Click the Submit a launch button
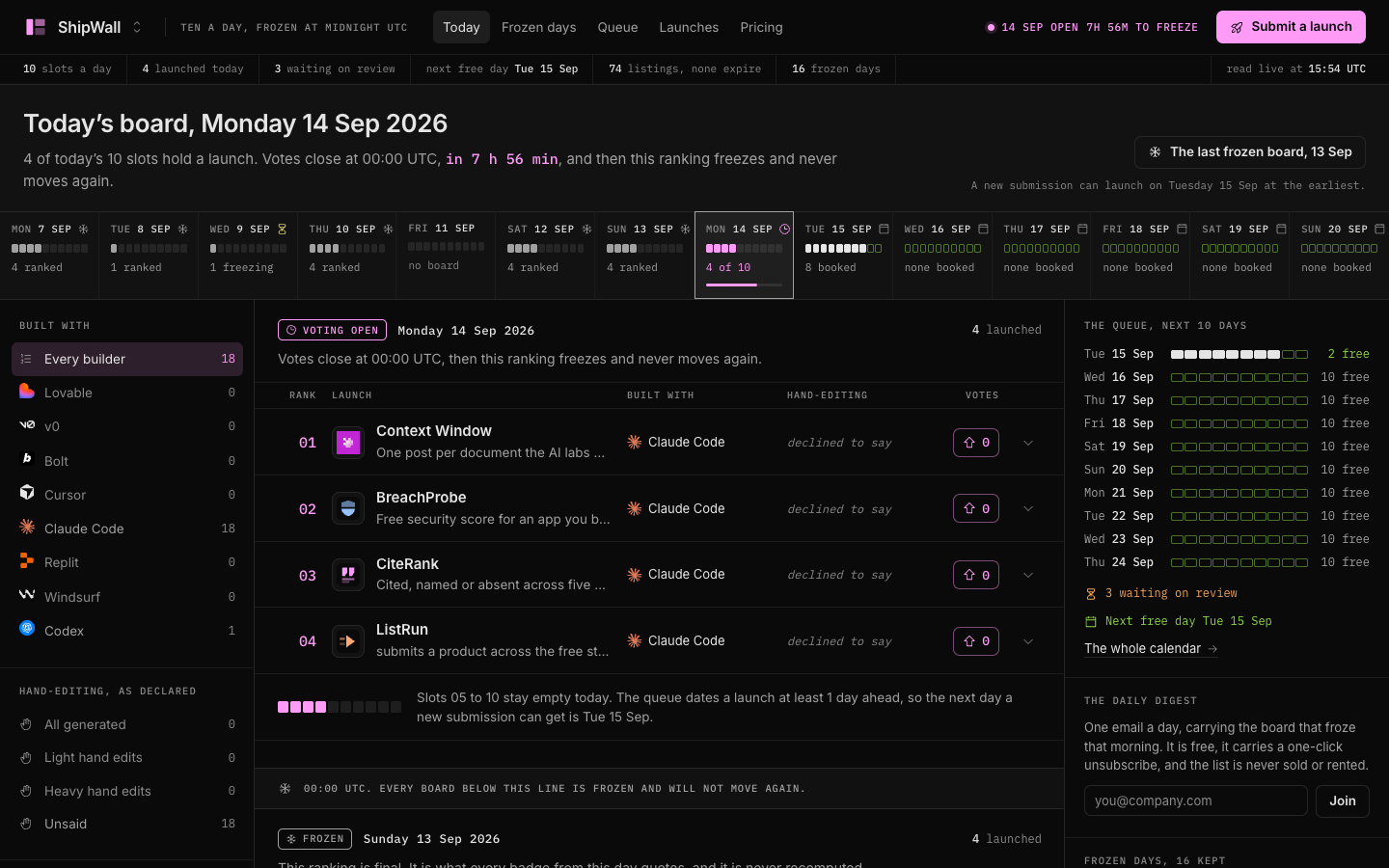 coord(1291,27)
